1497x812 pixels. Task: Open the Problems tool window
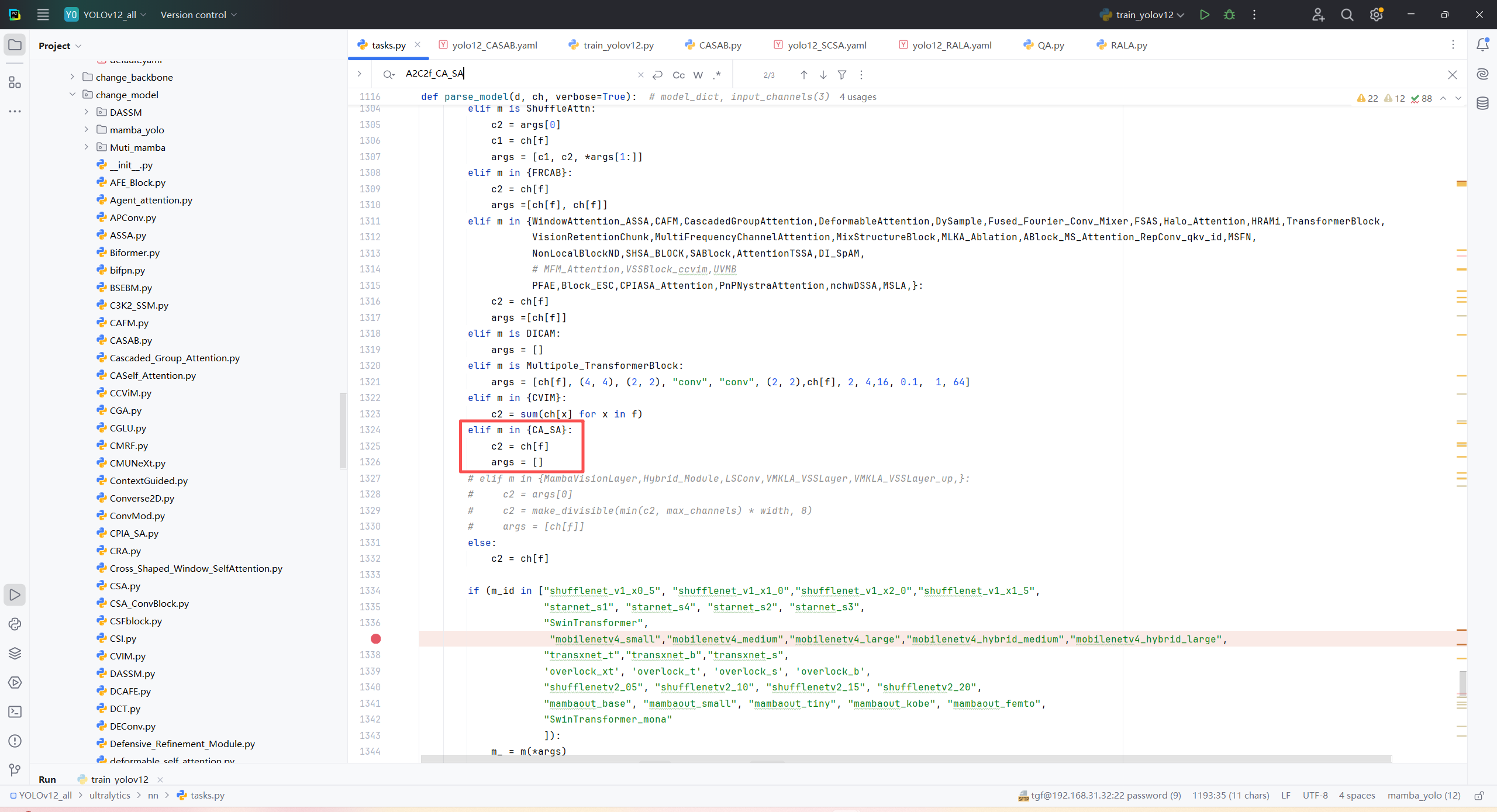click(15, 741)
